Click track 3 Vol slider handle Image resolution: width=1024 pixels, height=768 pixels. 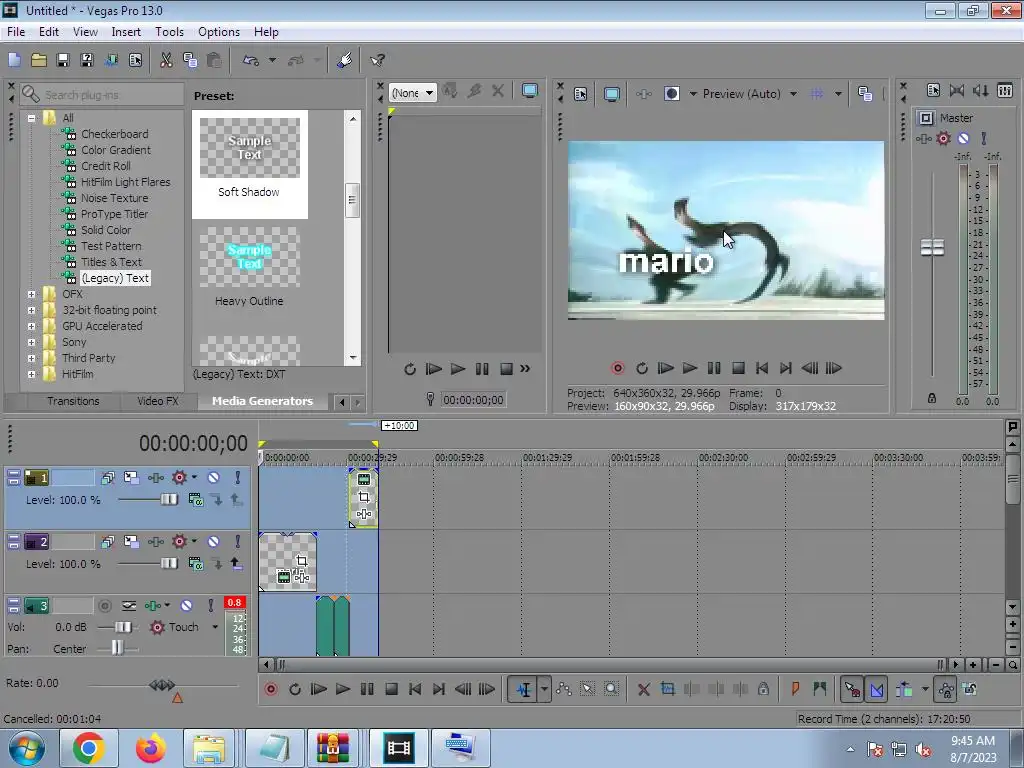point(123,627)
